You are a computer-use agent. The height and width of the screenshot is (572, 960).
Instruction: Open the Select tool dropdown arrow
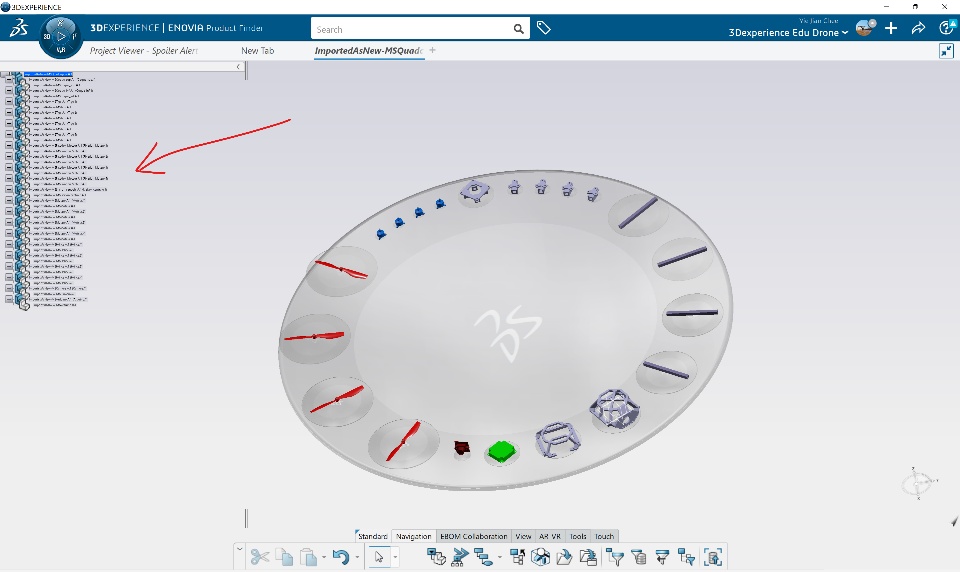tap(395, 557)
